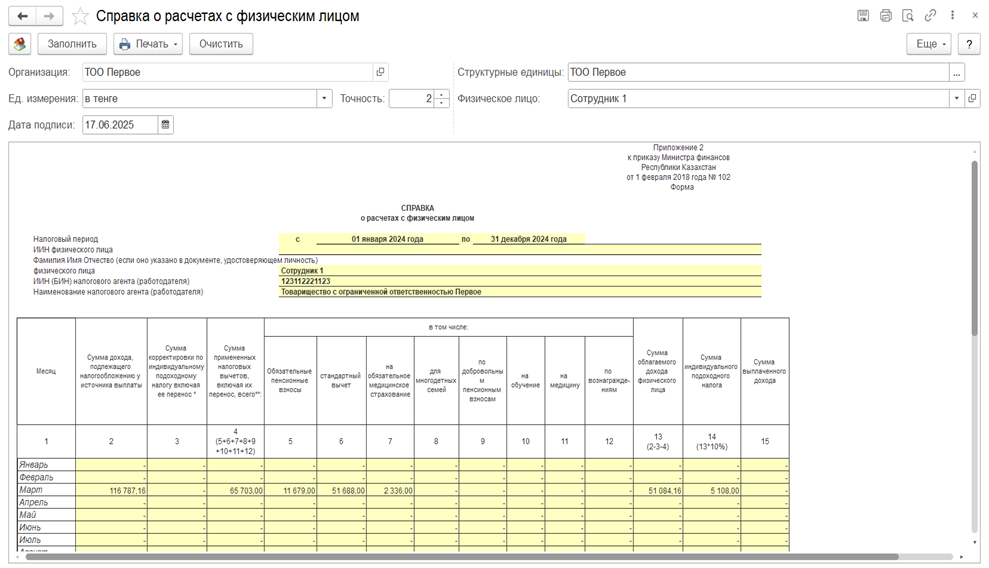Expand the Ед. измерения dropdown arrow
The image size is (989, 568).
click(x=324, y=98)
